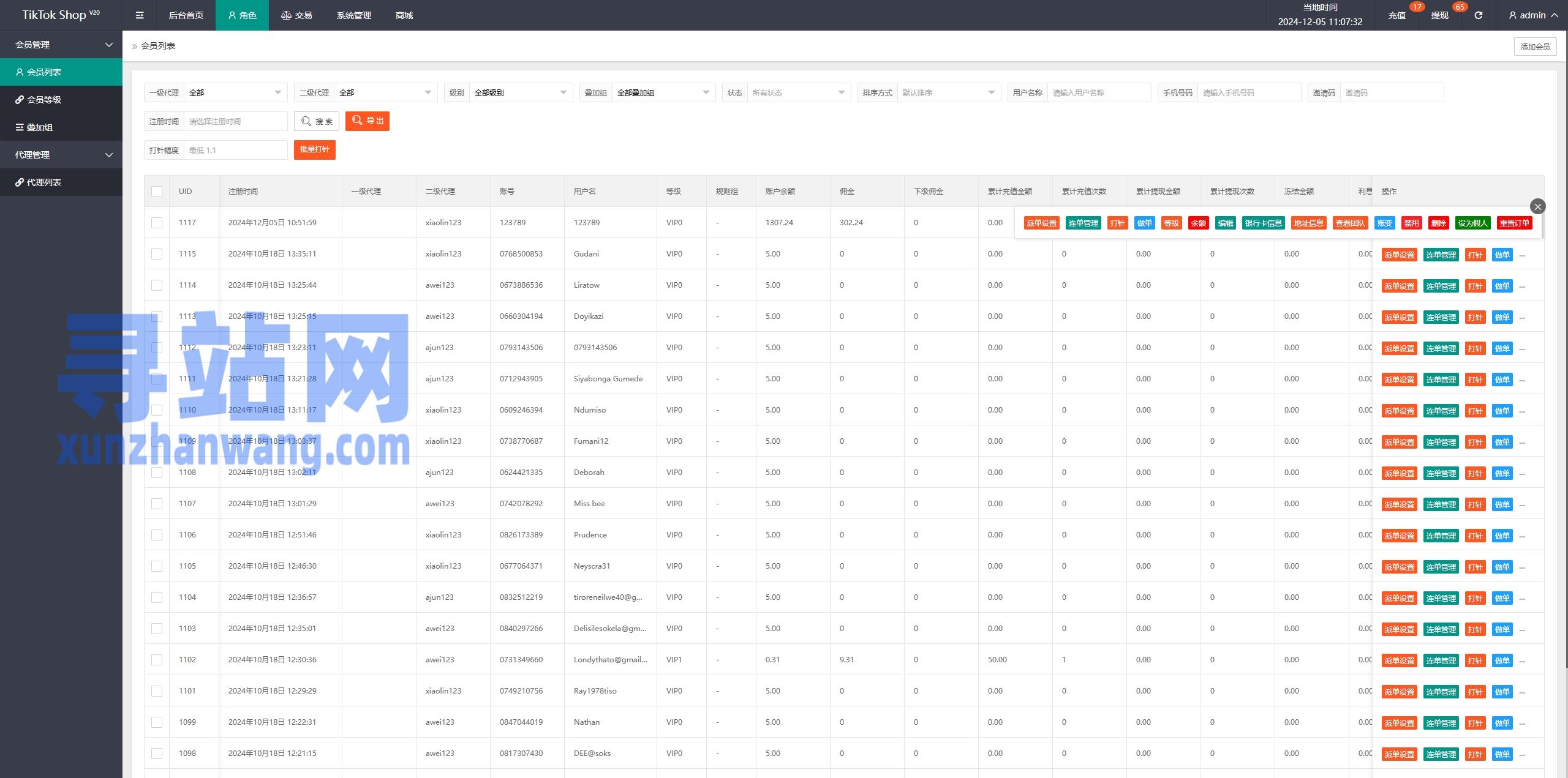
Task: Click the 批量打针 button
Action: pyautogui.click(x=314, y=150)
